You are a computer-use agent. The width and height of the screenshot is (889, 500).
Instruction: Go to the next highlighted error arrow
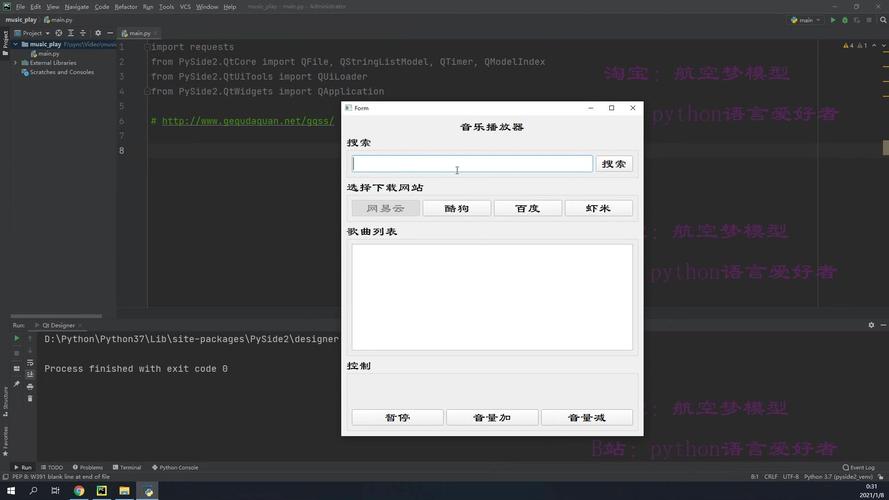(883, 45)
